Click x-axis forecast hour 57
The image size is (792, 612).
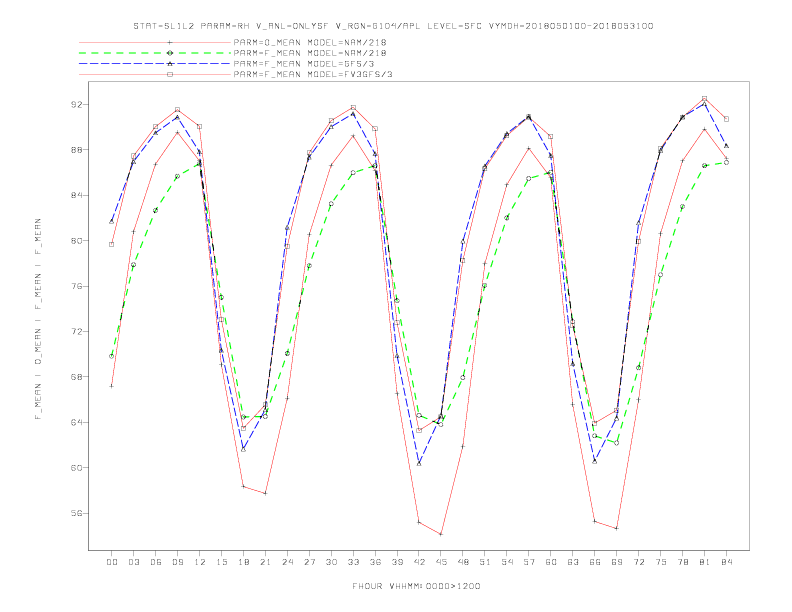coord(529,562)
